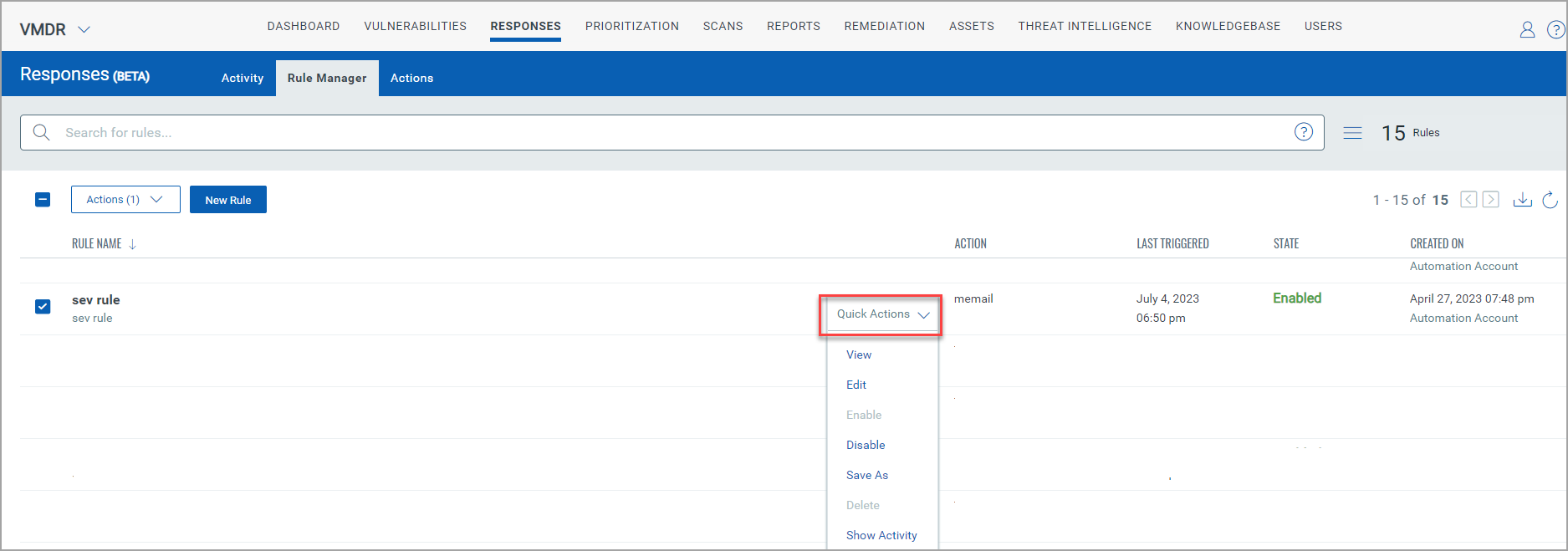Screen dimensions: 1568x551
Task: Refresh the rules list
Action: [x=1550, y=200]
